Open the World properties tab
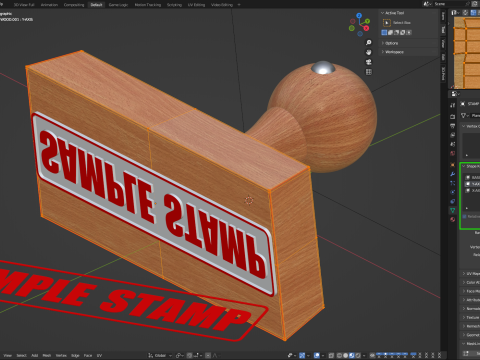The image size is (480, 360). pos(452,153)
